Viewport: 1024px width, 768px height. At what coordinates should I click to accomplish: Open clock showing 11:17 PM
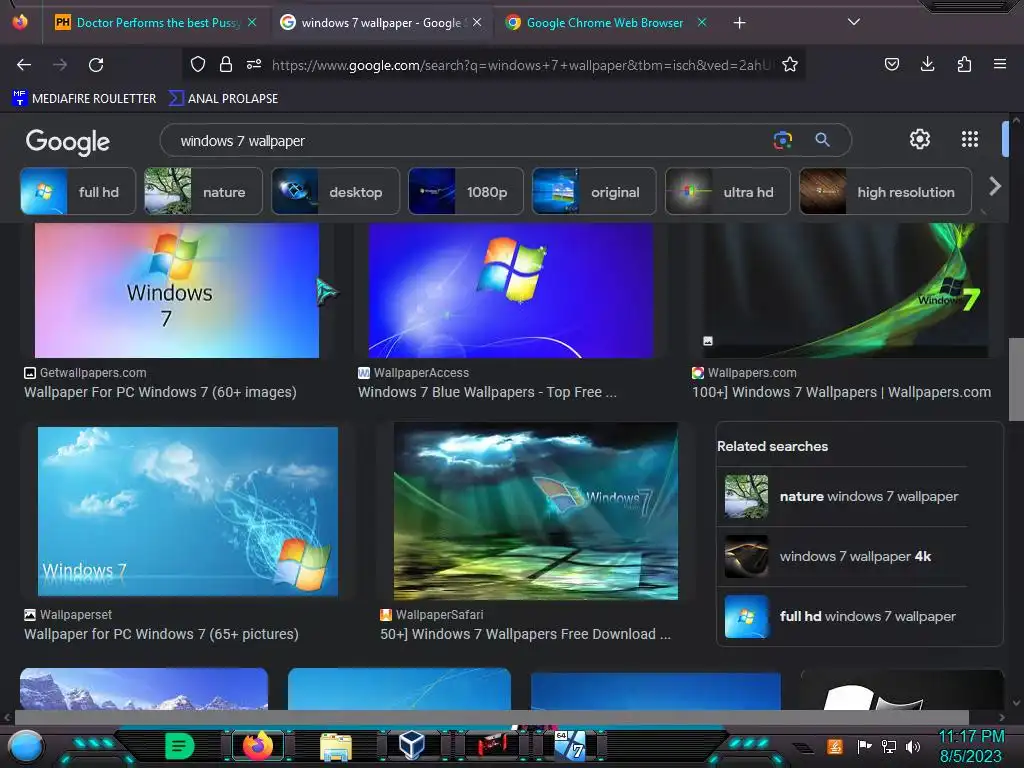(x=971, y=746)
